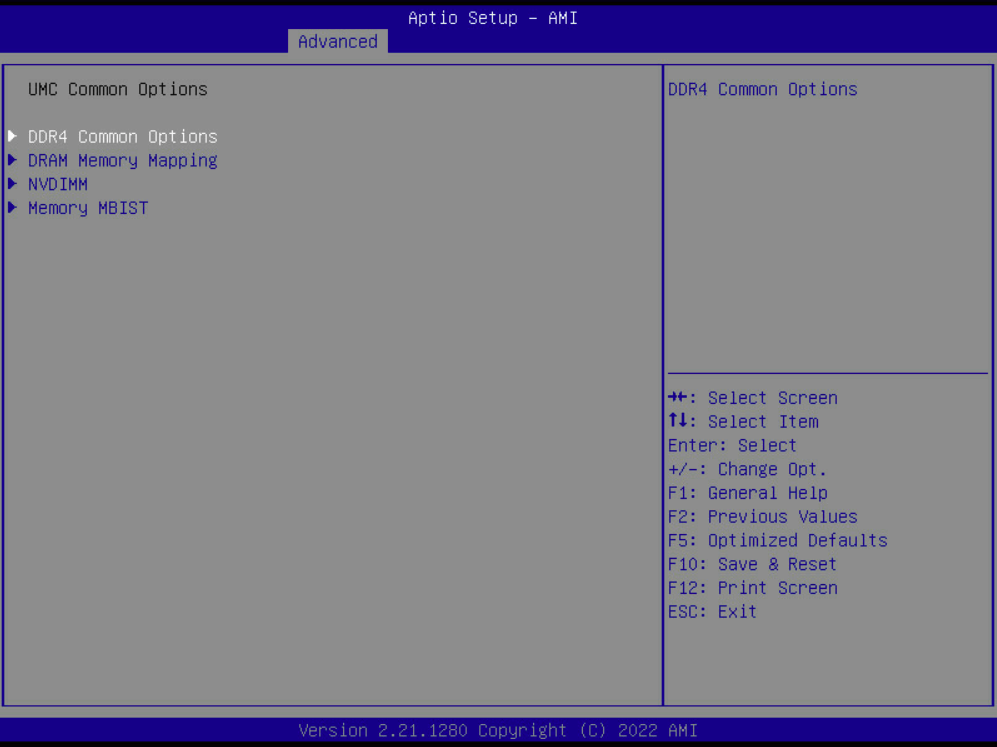Viewport: 997px width, 747px height.
Task: Click the F5: Optimized Defaults hint
Action: click(778, 540)
